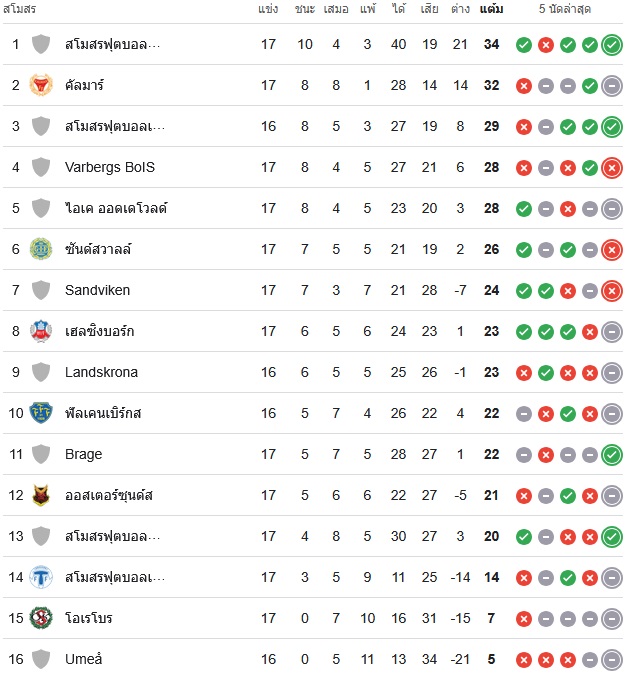Viewport: 631px width, 674px height.
Task: Click the row 14 light-blue club crest
Action: 41,577
